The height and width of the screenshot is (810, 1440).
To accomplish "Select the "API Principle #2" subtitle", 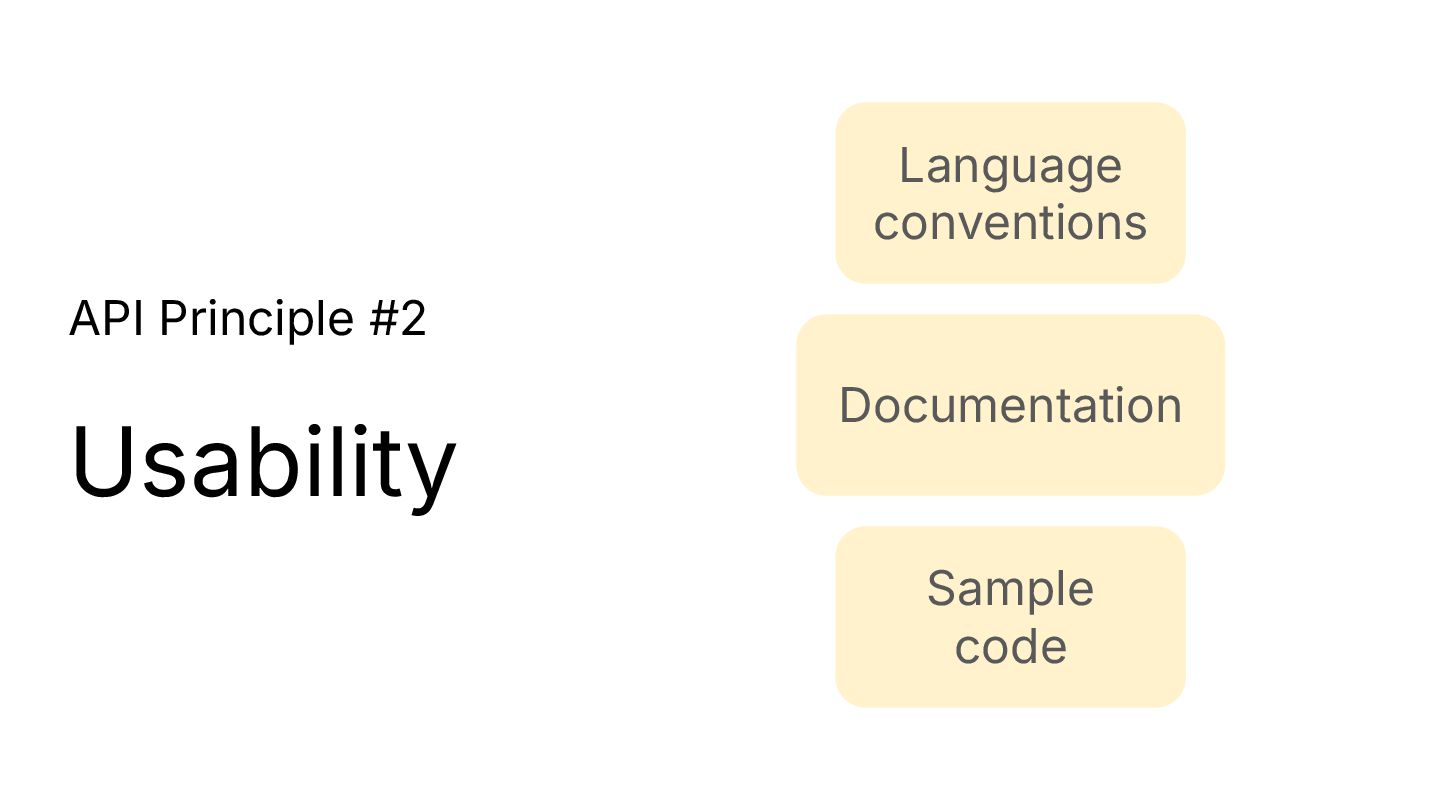I will pos(248,319).
